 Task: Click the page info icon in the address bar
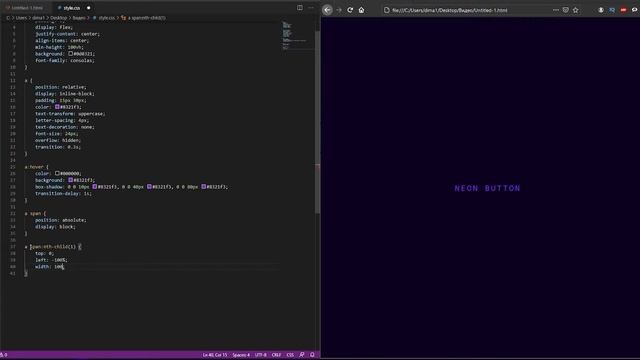pos(387,10)
